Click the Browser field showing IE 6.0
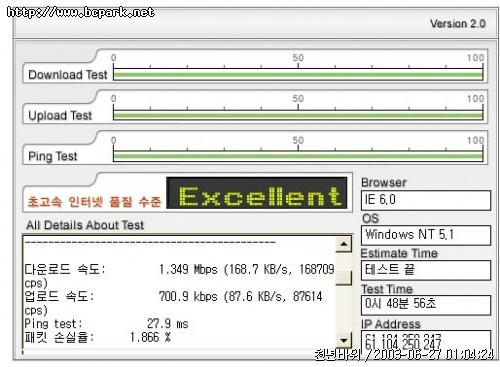This screenshot has width=500, height=367. point(426,200)
